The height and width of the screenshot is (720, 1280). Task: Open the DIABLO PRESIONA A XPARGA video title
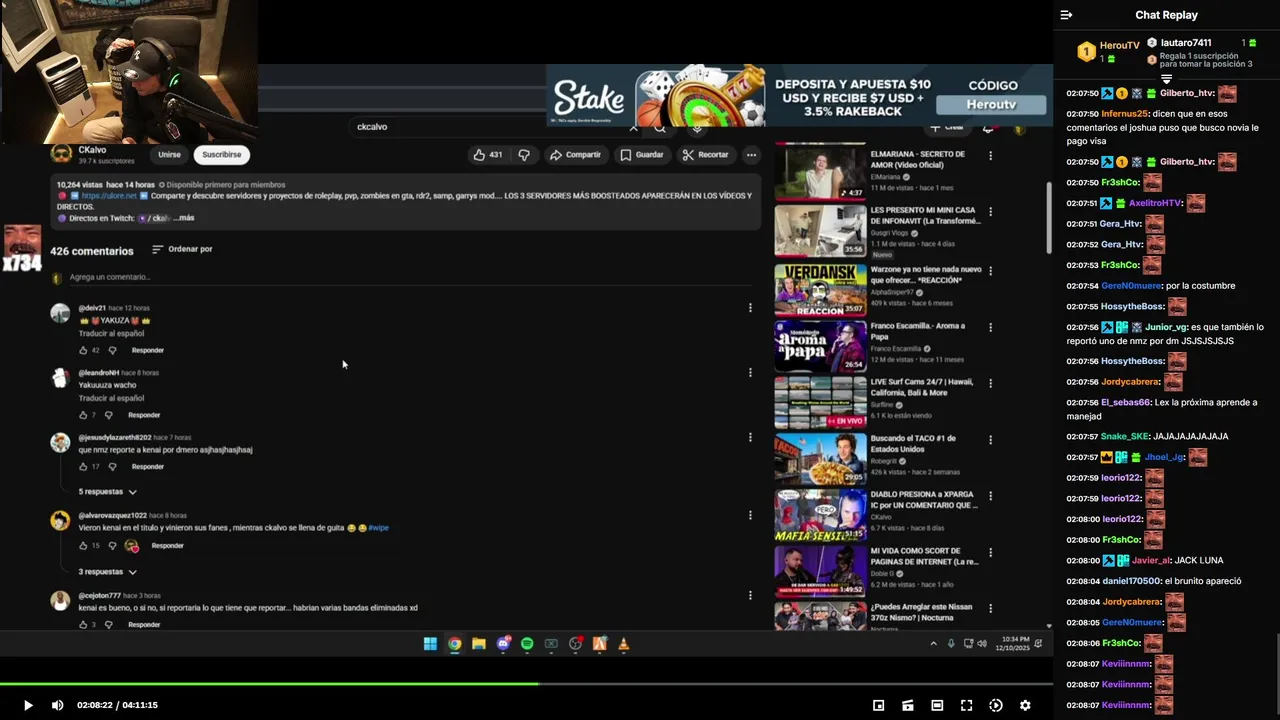924,500
